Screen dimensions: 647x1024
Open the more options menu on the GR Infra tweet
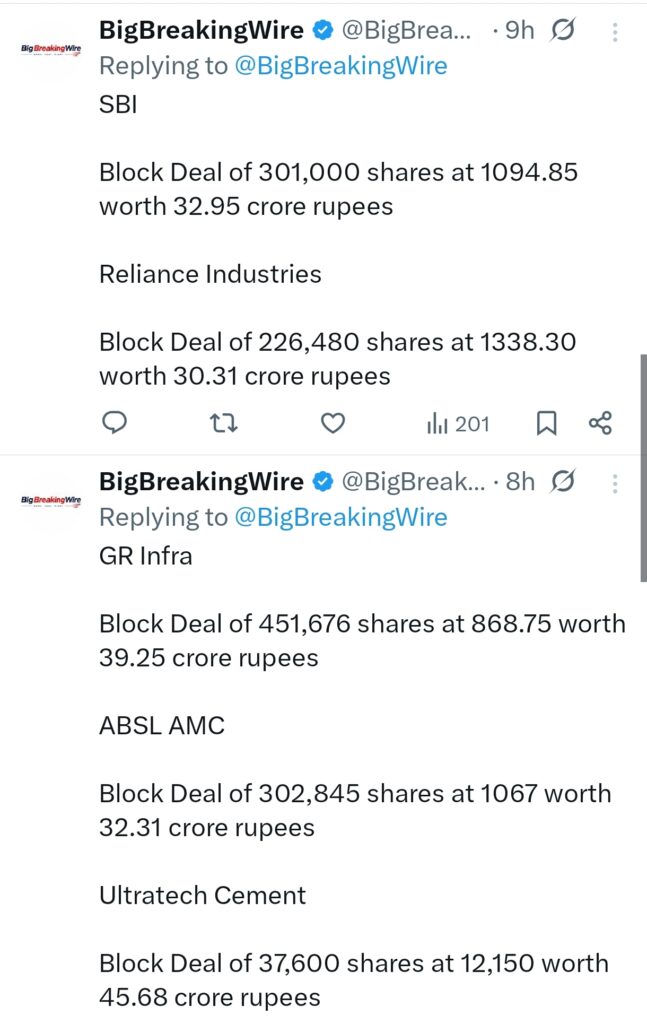point(615,483)
